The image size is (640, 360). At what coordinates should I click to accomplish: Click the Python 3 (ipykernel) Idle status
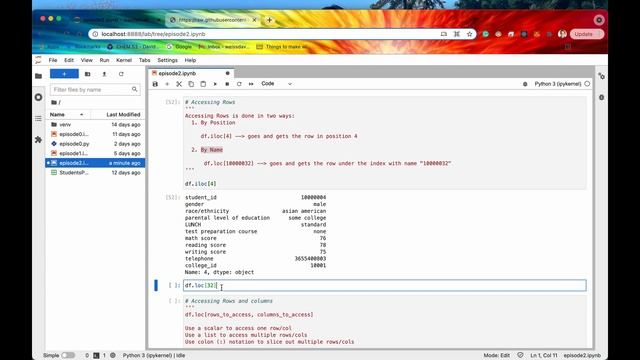coord(154,355)
